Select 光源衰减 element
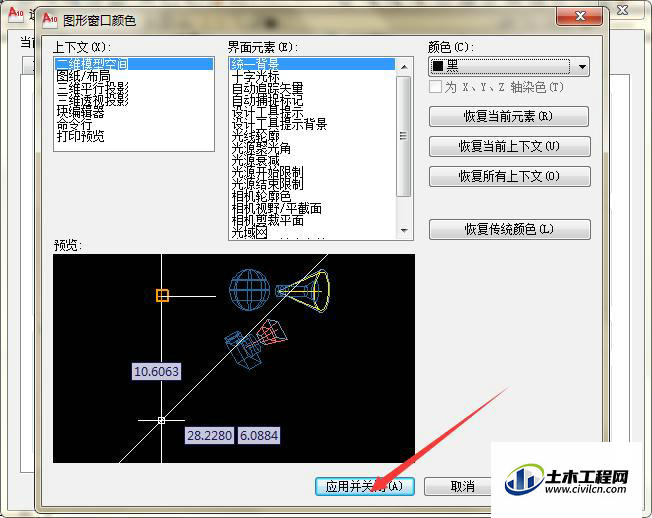 pos(255,160)
